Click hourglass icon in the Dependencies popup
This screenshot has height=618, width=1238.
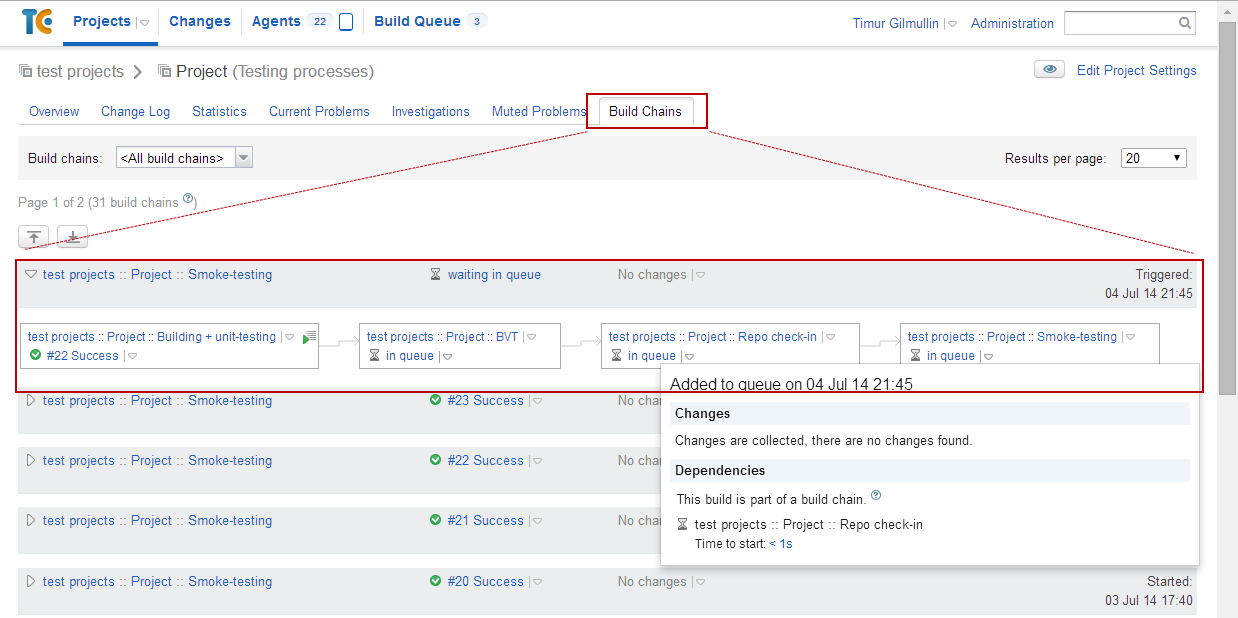(x=683, y=524)
